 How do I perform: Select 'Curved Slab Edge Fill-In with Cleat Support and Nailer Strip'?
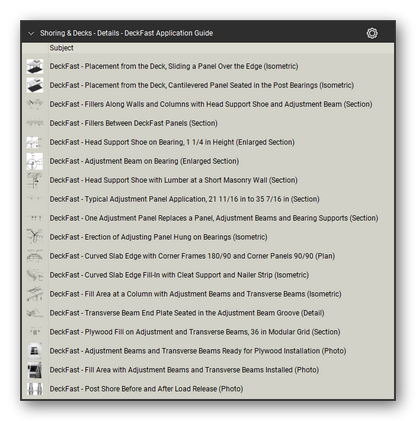click(x=179, y=275)
